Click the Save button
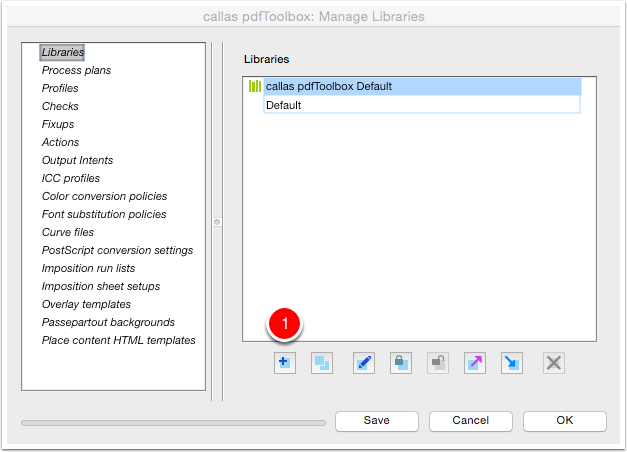The height and width of the screenshot is (452, 627). 377,421
